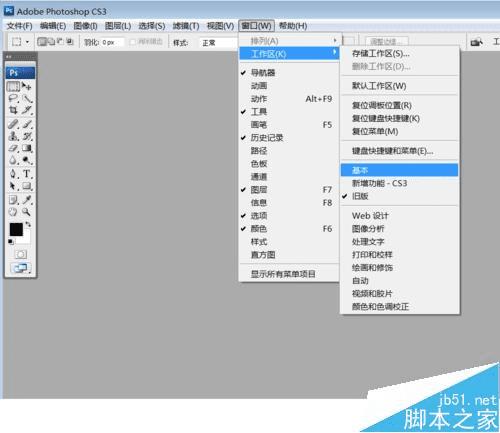Select the Rectangle shape tool
The width and height of the screenshot is (500, 433).
pos(27,186)
